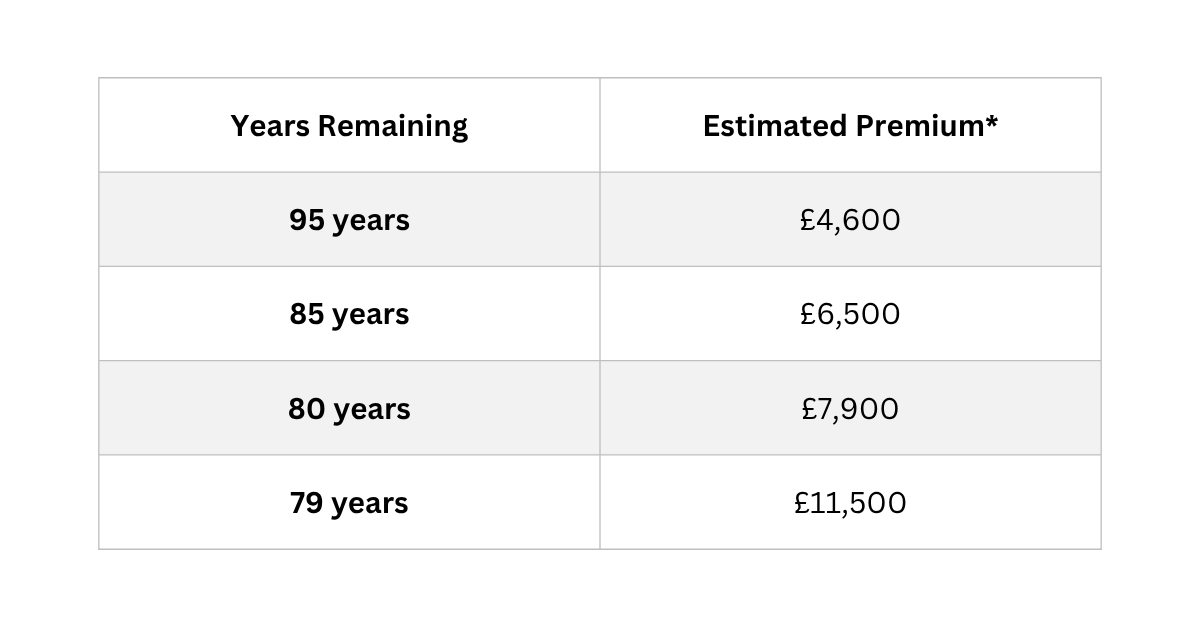Viewport: 1200px width, 627px height.
Task: Click the number 85 in second row
Action: click(x=307, y=314)
